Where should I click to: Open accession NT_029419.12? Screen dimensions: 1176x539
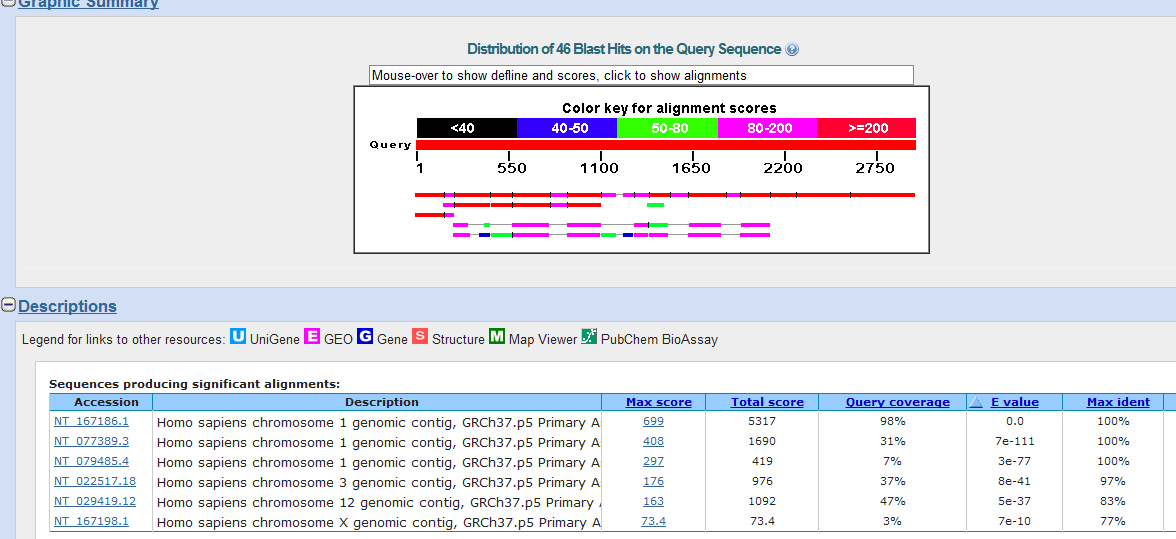click(94, 501)
